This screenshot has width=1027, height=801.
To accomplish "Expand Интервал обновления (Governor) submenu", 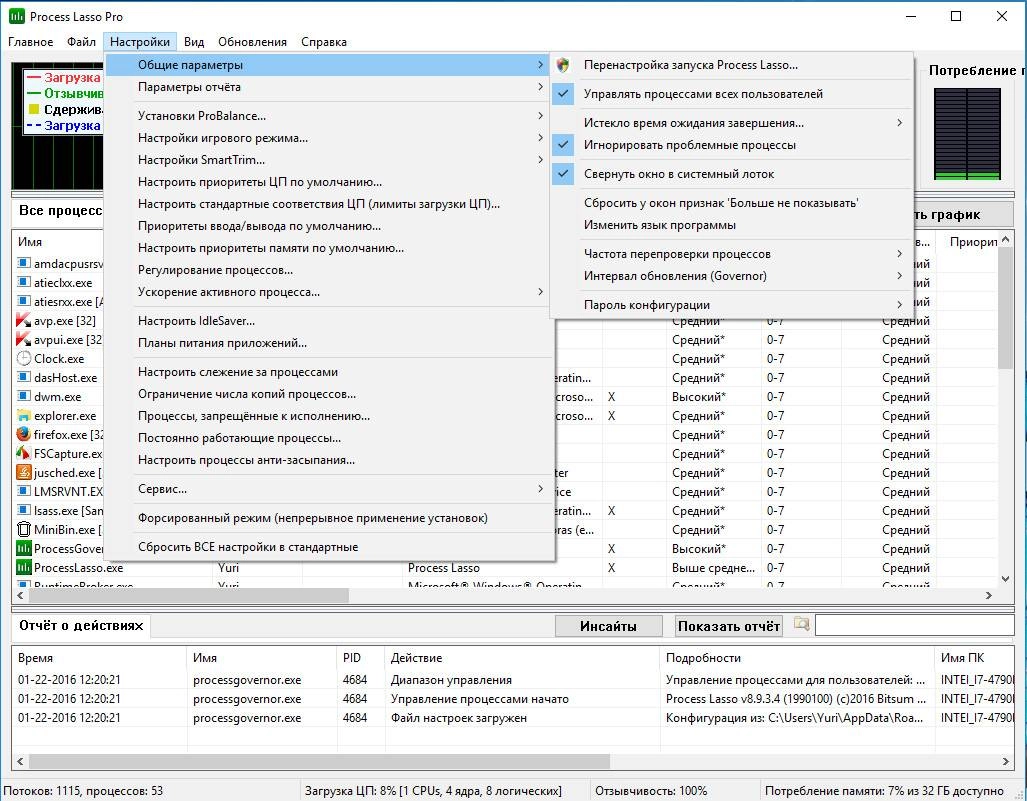I will pos(731,276).
